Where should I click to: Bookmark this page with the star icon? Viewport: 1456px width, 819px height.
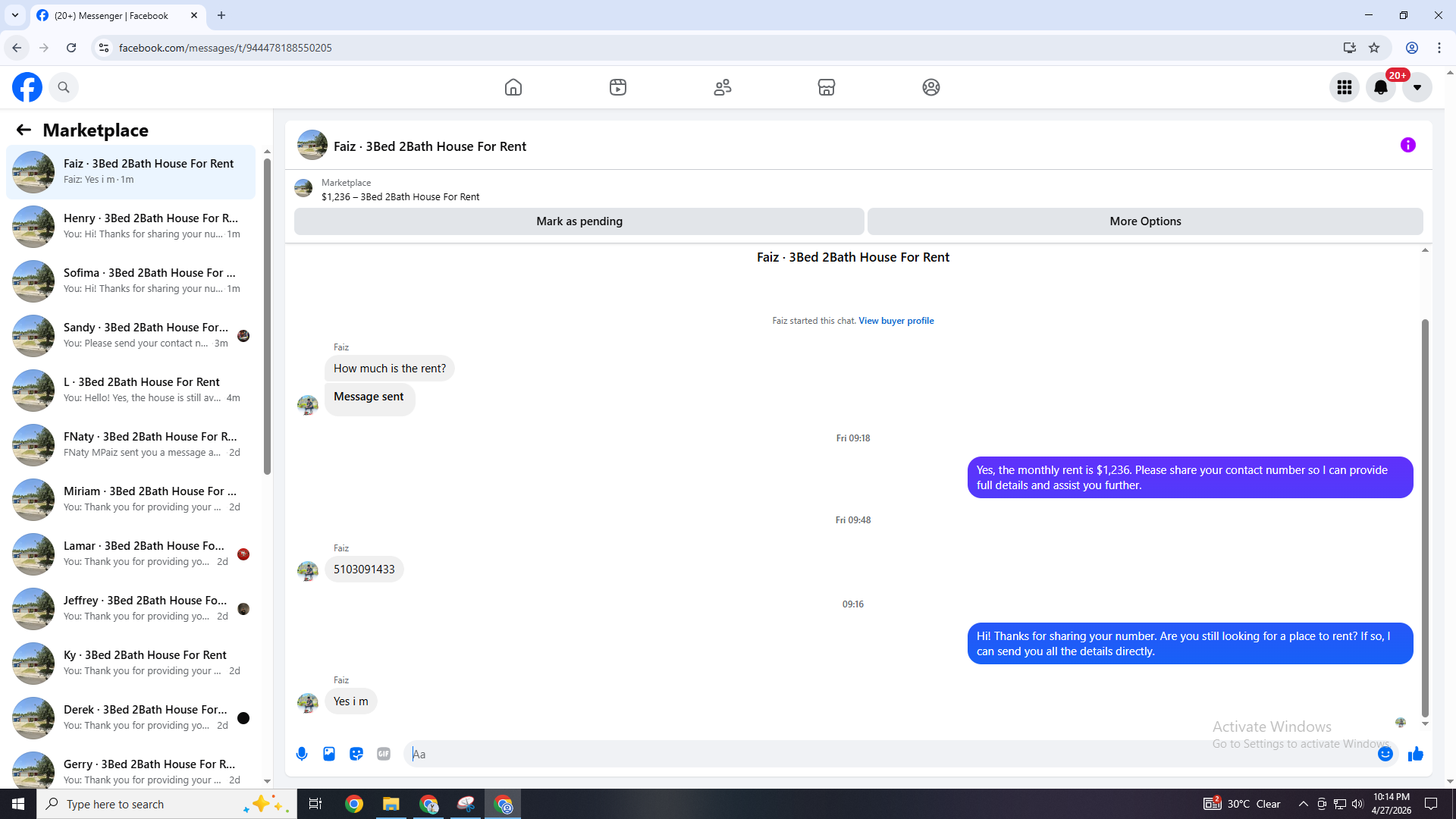[x=1374, y=48]
